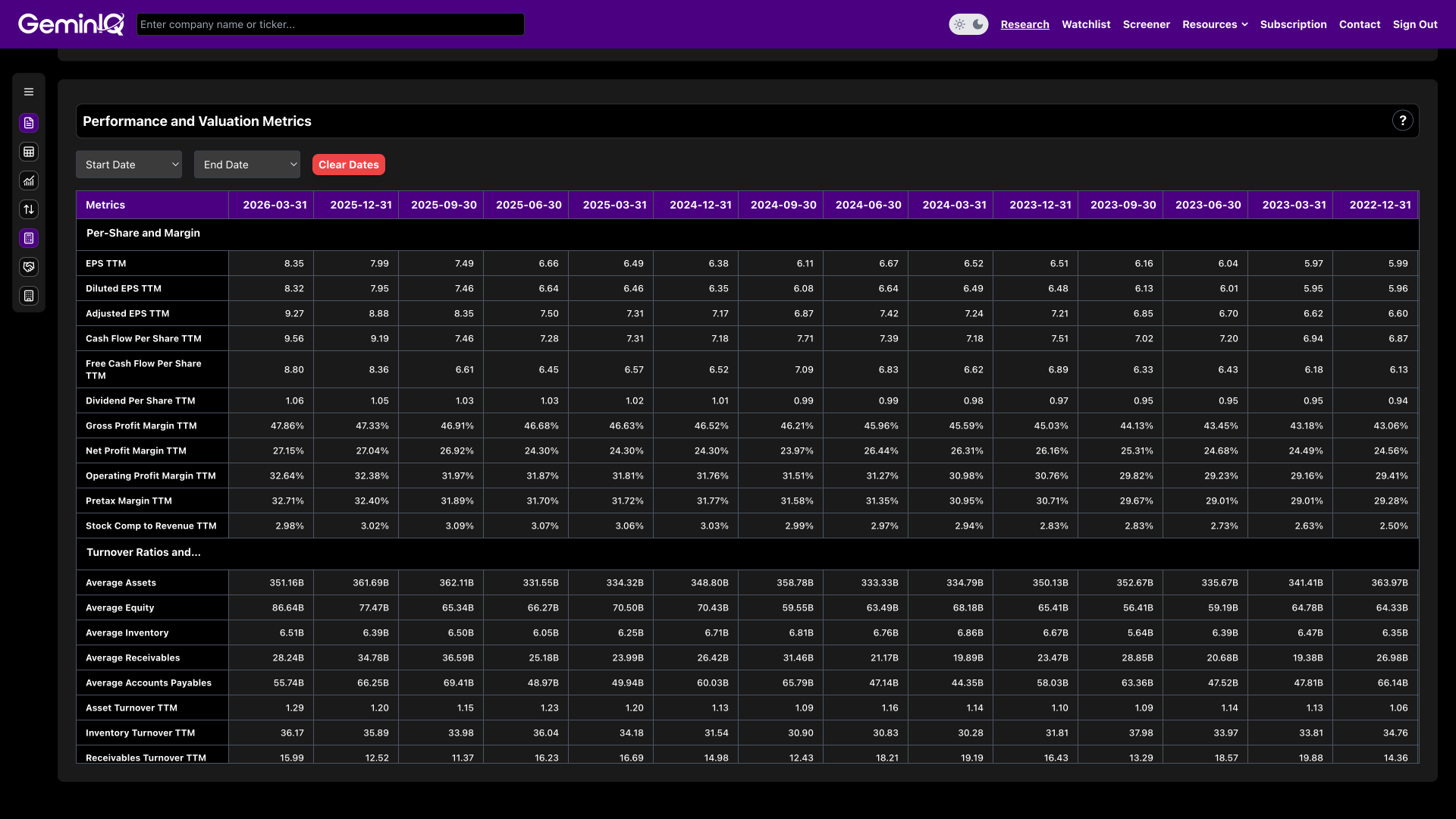Select the Cash Flow Per Share TTM label
The width and height of the screenshot is (1456, 819).
pyautogui.click(x=143, y=339)
